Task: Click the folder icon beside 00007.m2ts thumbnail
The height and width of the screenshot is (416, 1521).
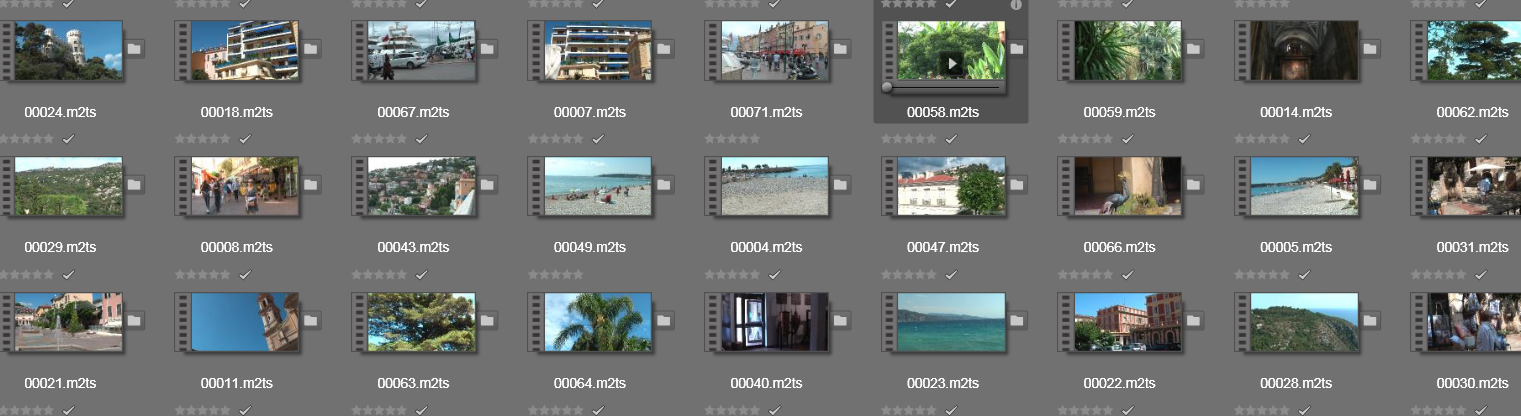Action: (664, 48)
